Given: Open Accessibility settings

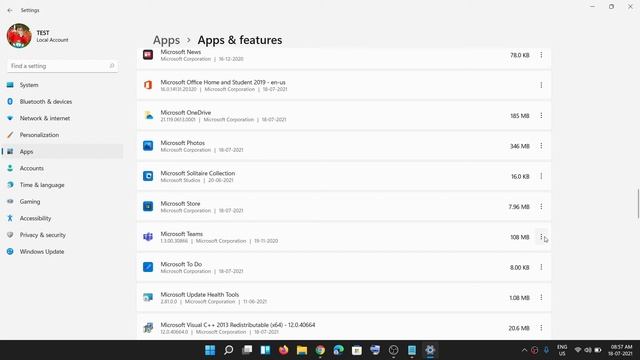Looking at the screenshot, I should point(62,218).
